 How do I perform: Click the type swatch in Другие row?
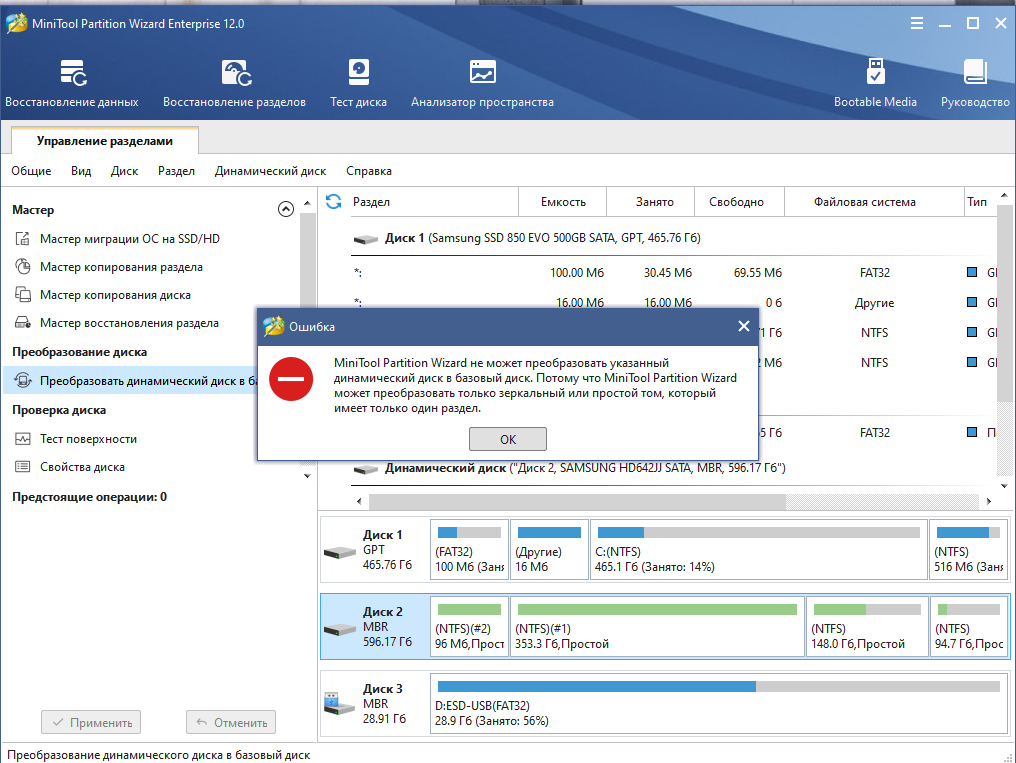tap(972, 302)
